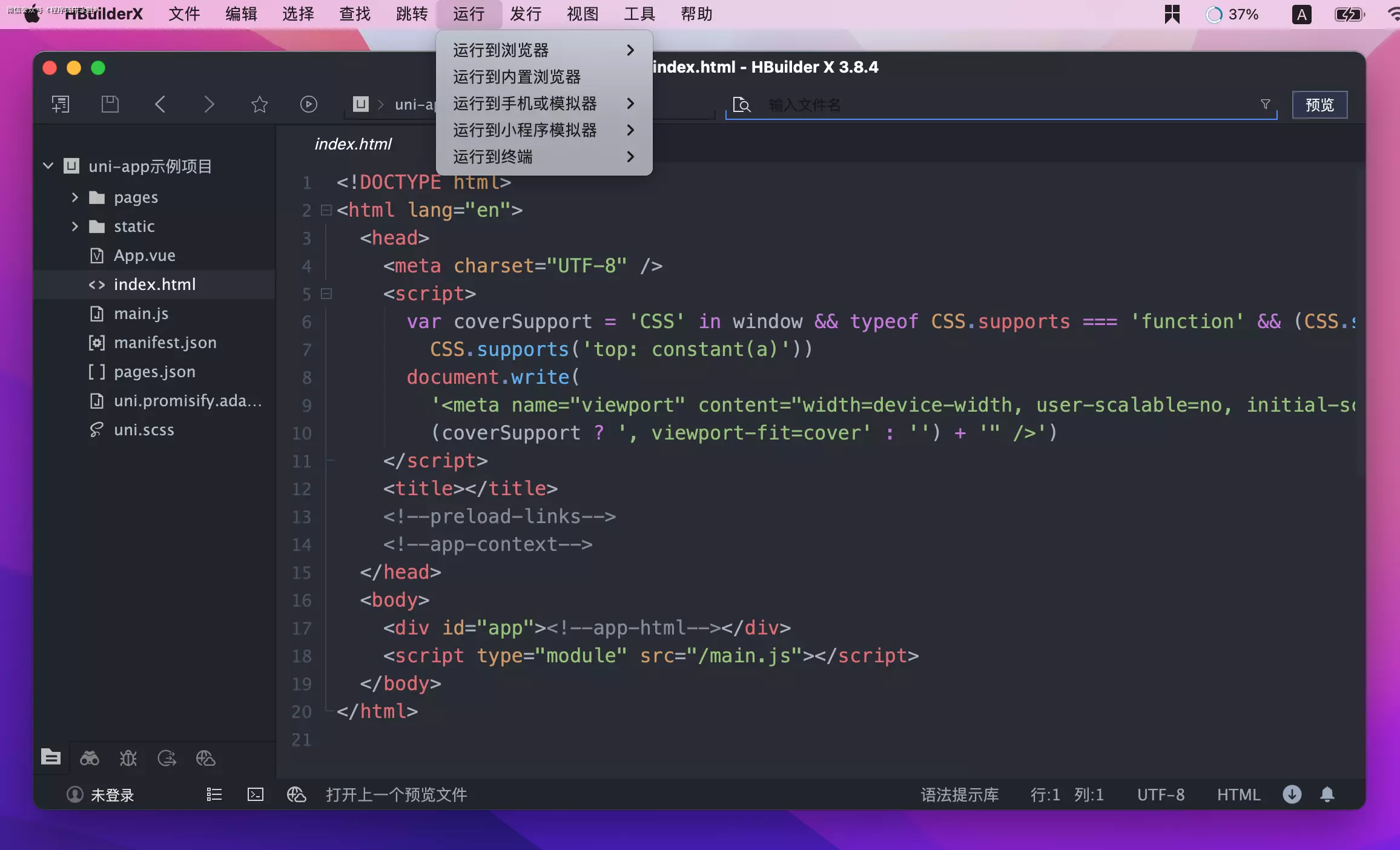Toggle the filter icon beside file search
This screenshot has width=1400, height=850.
coord(1265,104)
